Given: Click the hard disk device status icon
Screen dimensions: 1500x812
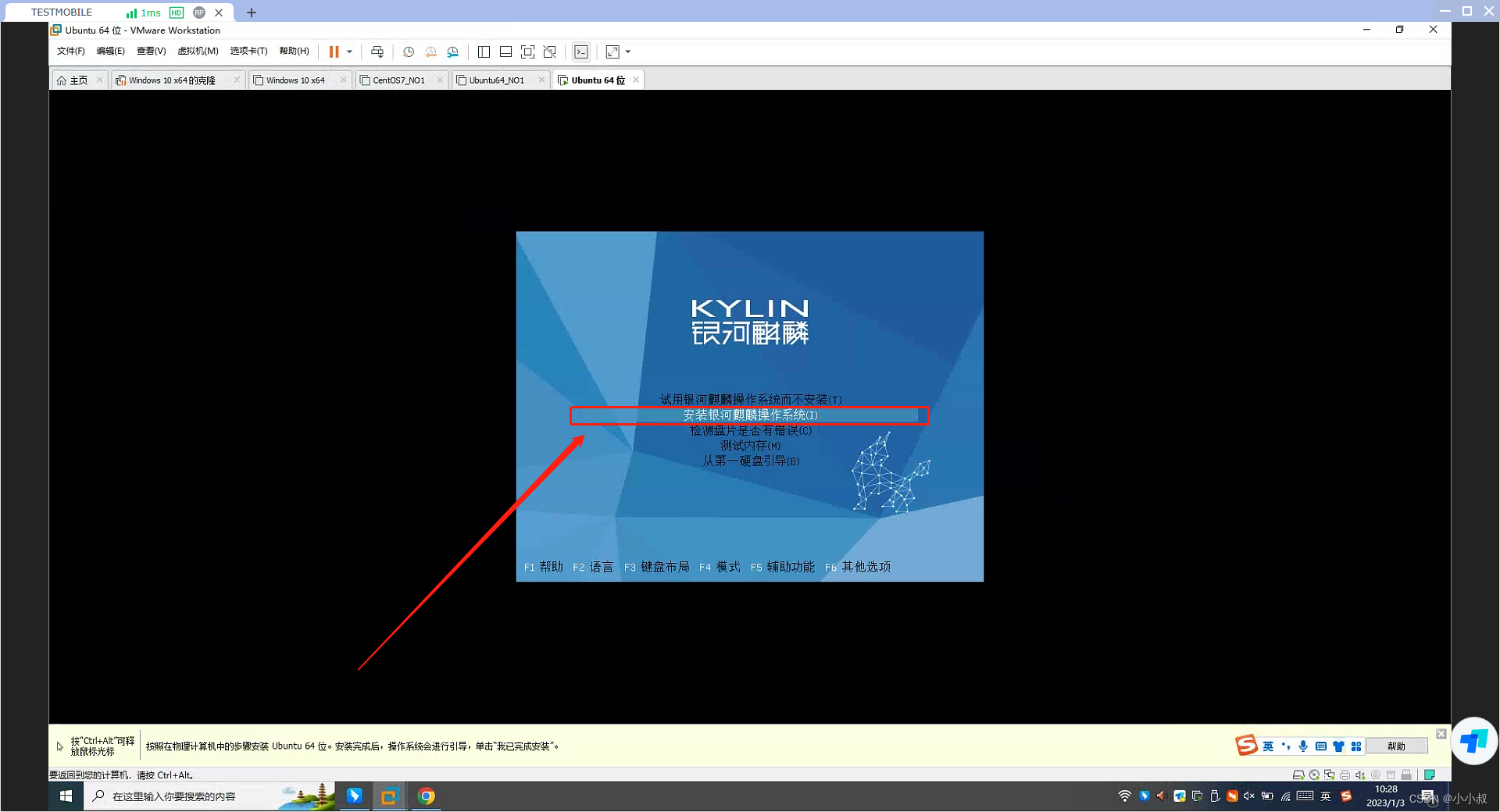Looking at the screenshot, I should click(x=1298, y=775).
